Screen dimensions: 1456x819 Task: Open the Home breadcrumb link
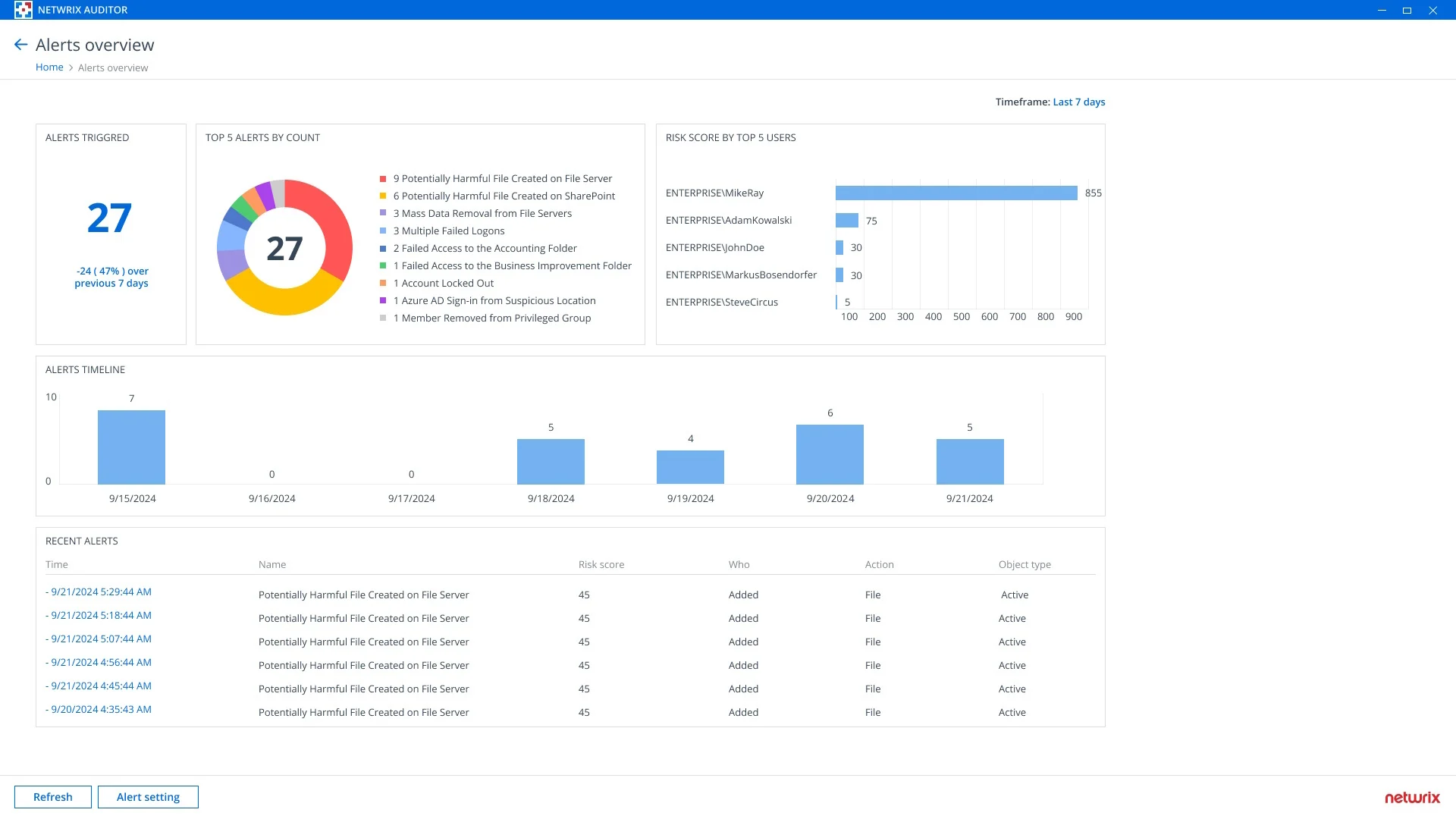(49, 67)
